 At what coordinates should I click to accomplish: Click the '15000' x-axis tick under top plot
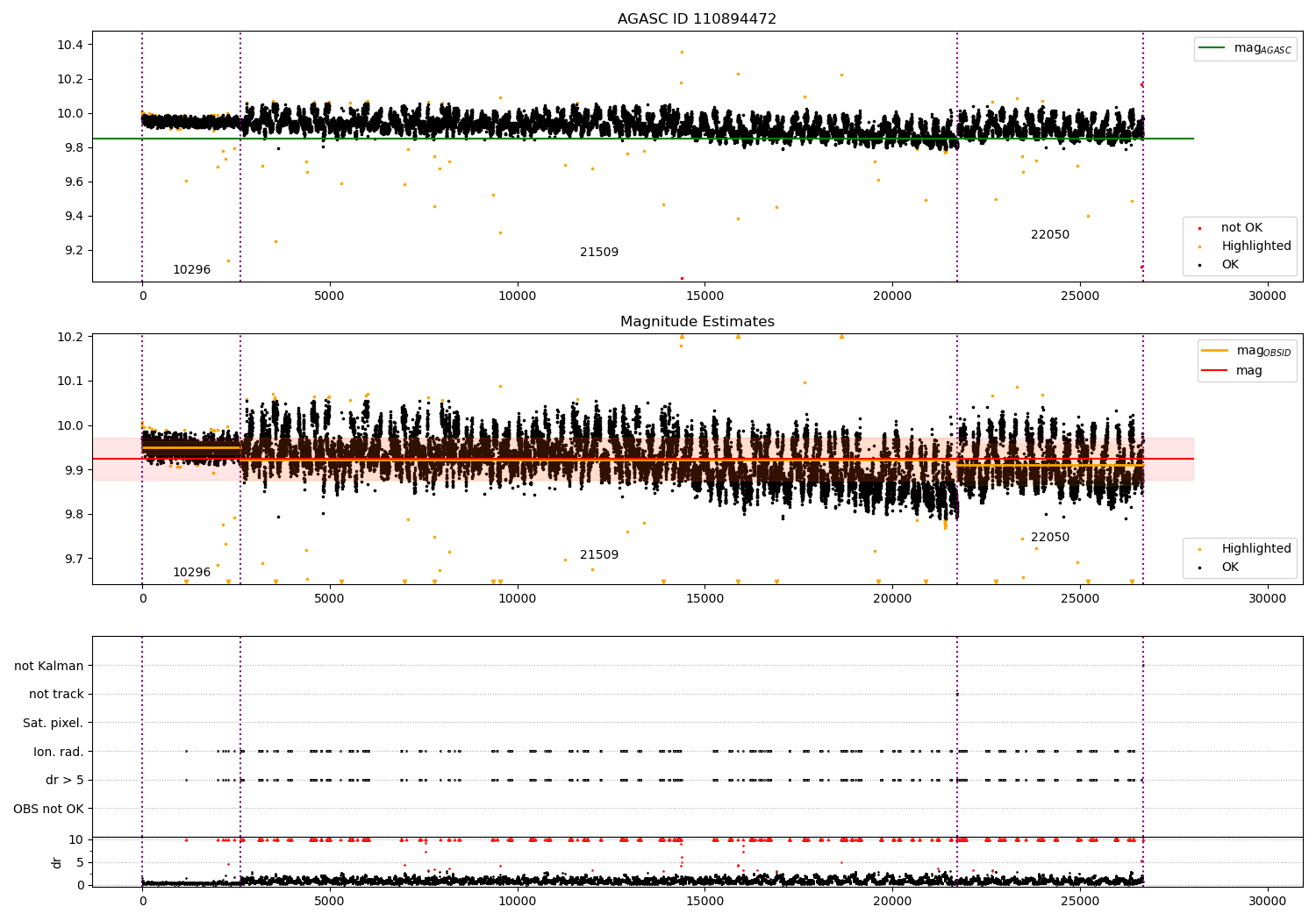tap(704, 296)
